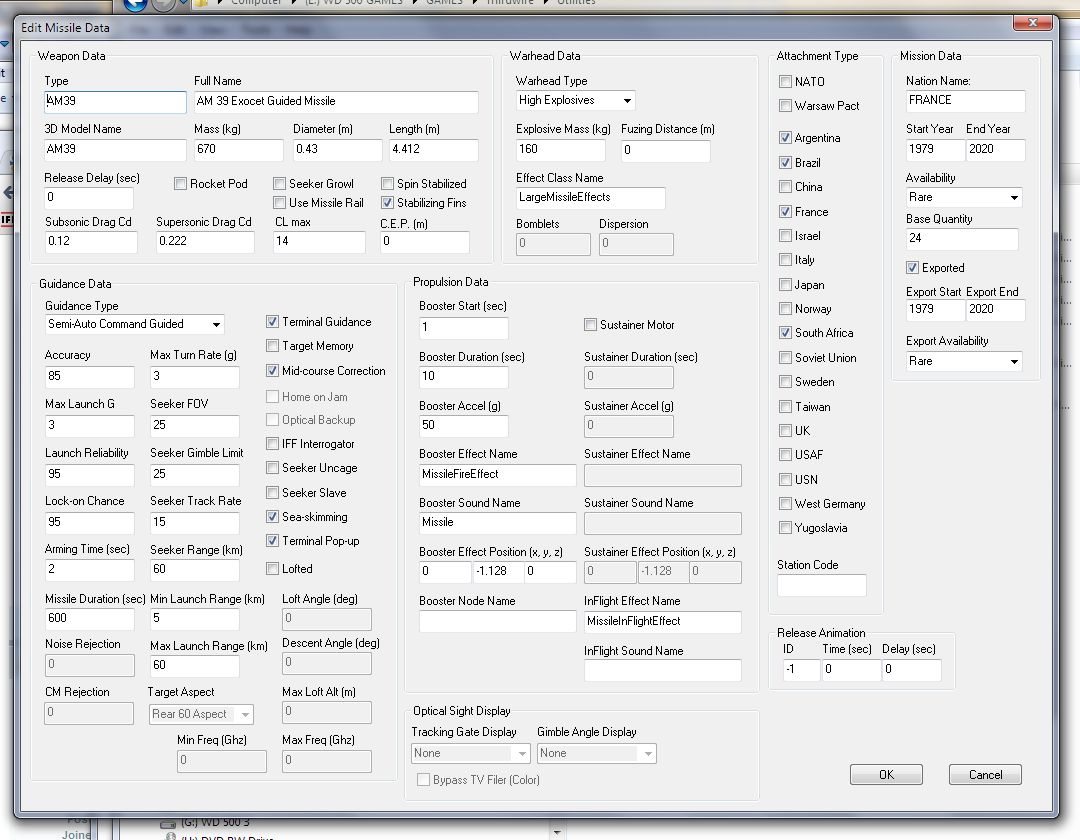Click the InFlight Sound Name field
Viewport: 1080px width, 840px height.
coord(663,671)
